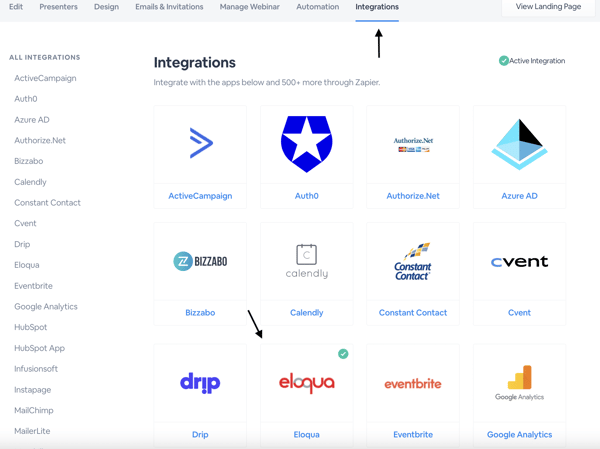Select Eventbrite in the sidebar list
The width and height of the screenshot is (600, 449).
tap(33, 286)
